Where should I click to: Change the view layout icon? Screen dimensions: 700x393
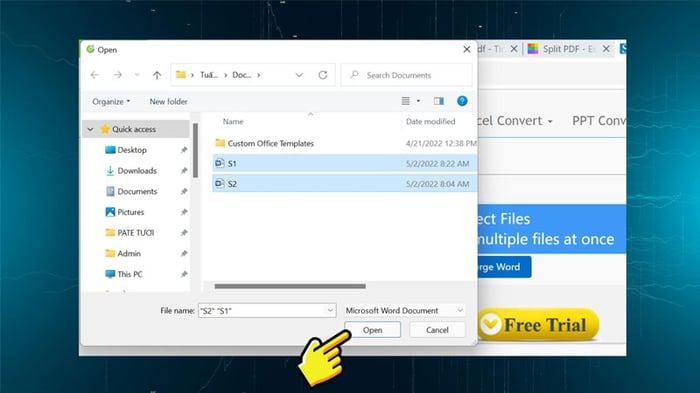point(405,101)
